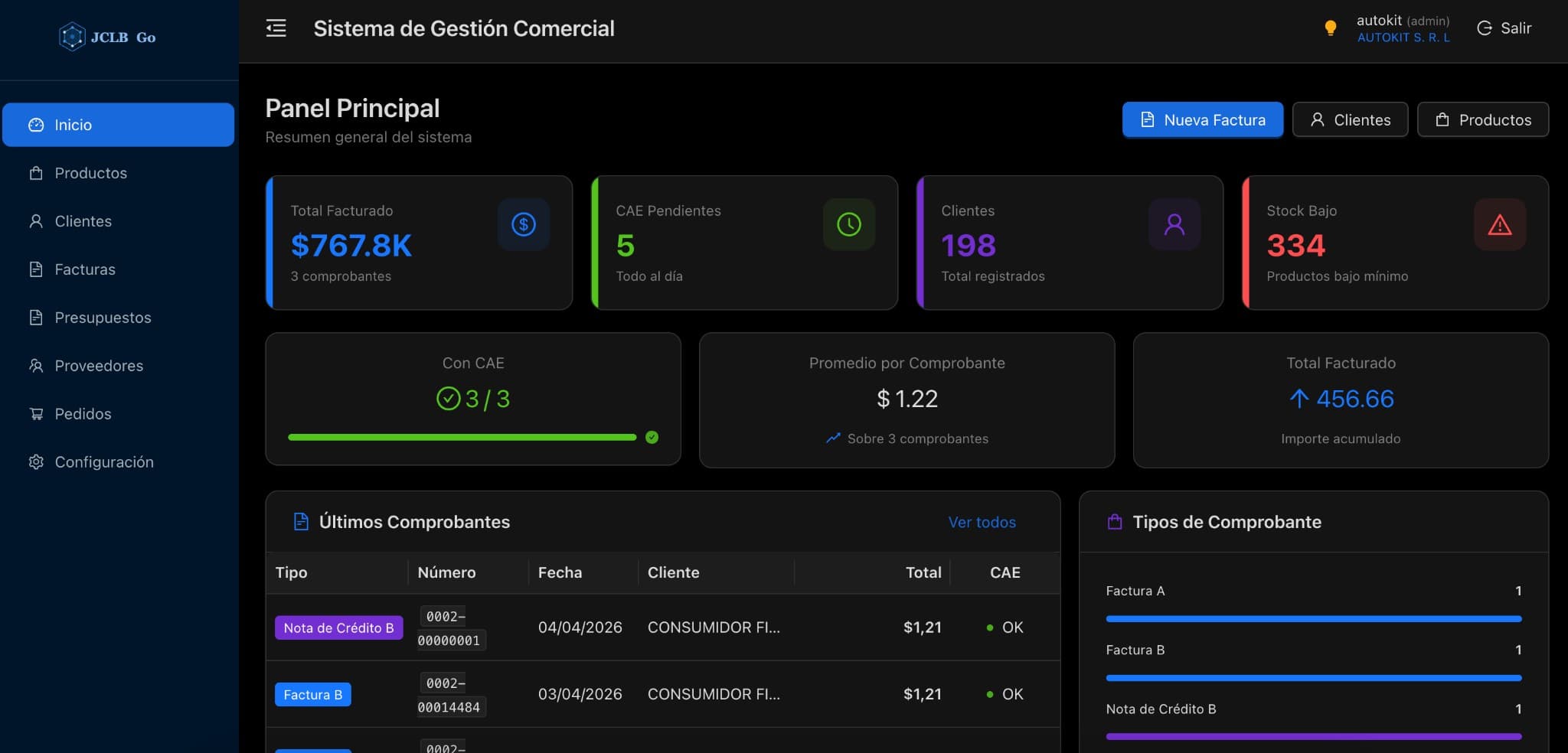Click the Nota de Crédito B tag
The height and width of the screenshot is (753, 1568).
coord(338,627)
